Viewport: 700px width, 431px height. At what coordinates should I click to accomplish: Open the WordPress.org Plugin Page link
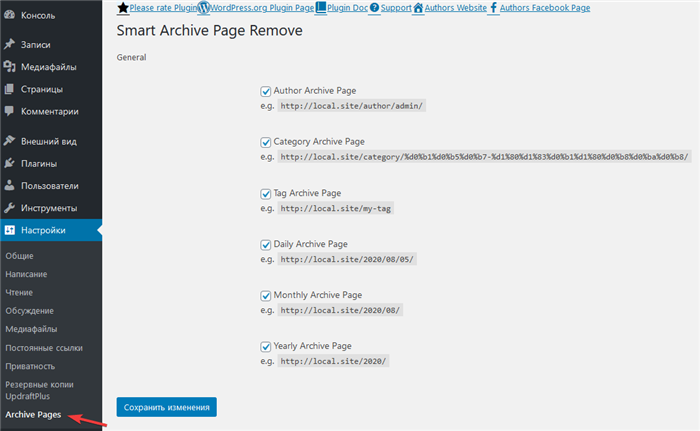(262, 8)
